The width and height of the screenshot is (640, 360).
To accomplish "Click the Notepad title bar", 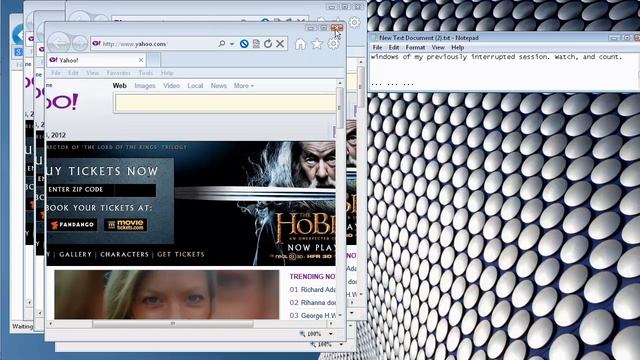I will tap(490, 38).
